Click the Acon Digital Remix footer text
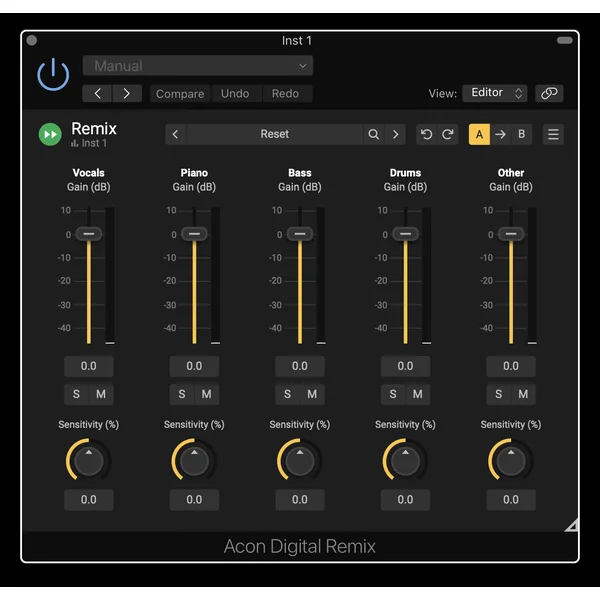Image resolution: width=600 pixels, height=600 pixels. [x=300, y=546]
